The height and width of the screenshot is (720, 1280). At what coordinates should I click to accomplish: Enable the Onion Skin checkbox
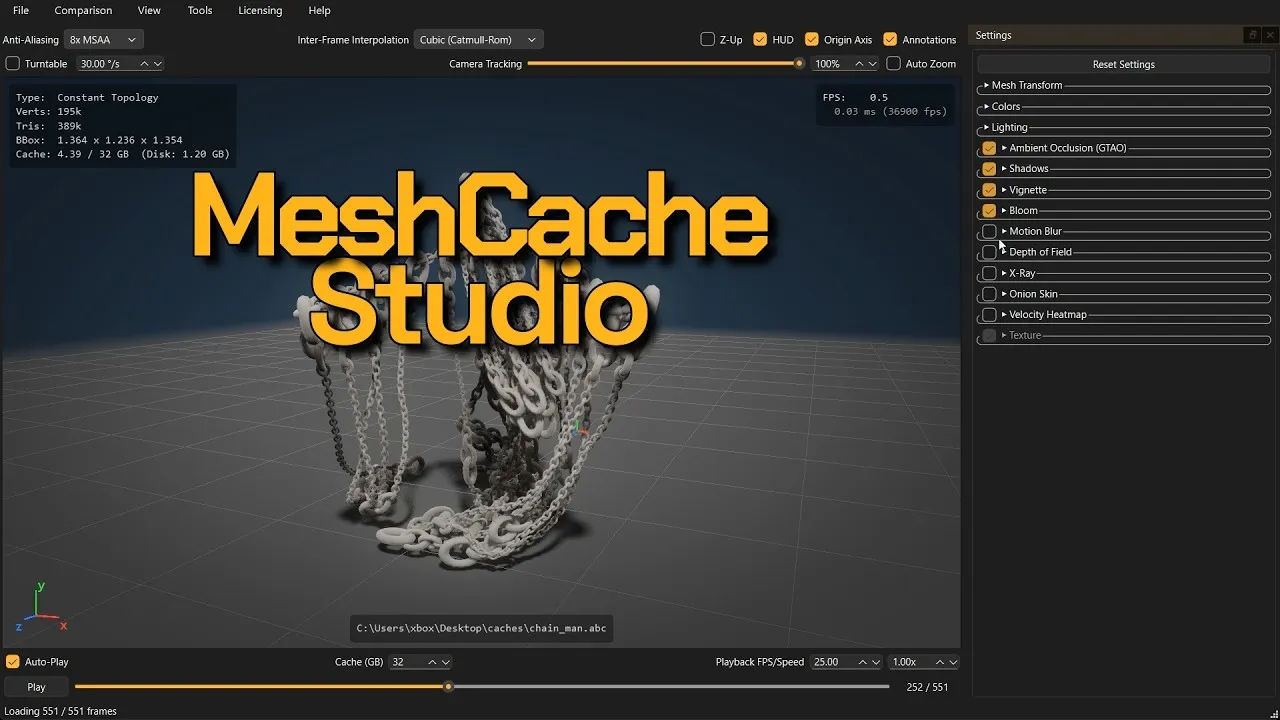coord(989,294)
